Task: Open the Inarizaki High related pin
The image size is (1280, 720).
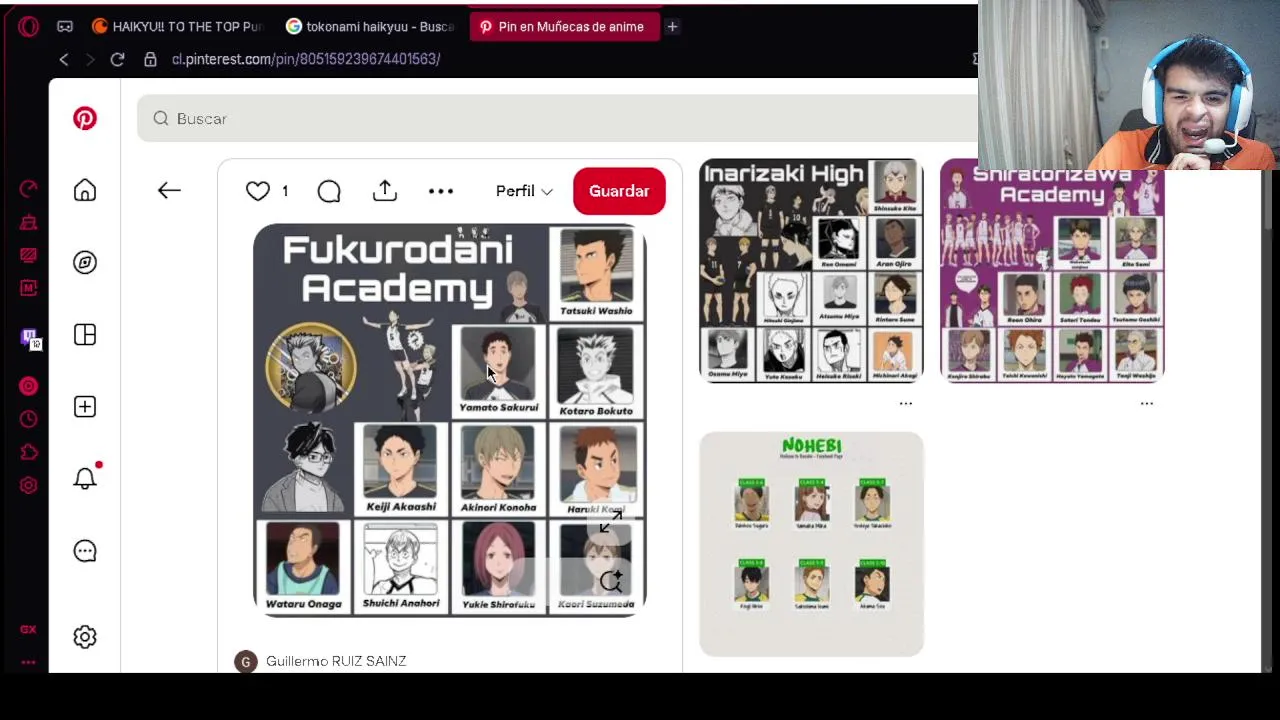Action: pos(811,270)
